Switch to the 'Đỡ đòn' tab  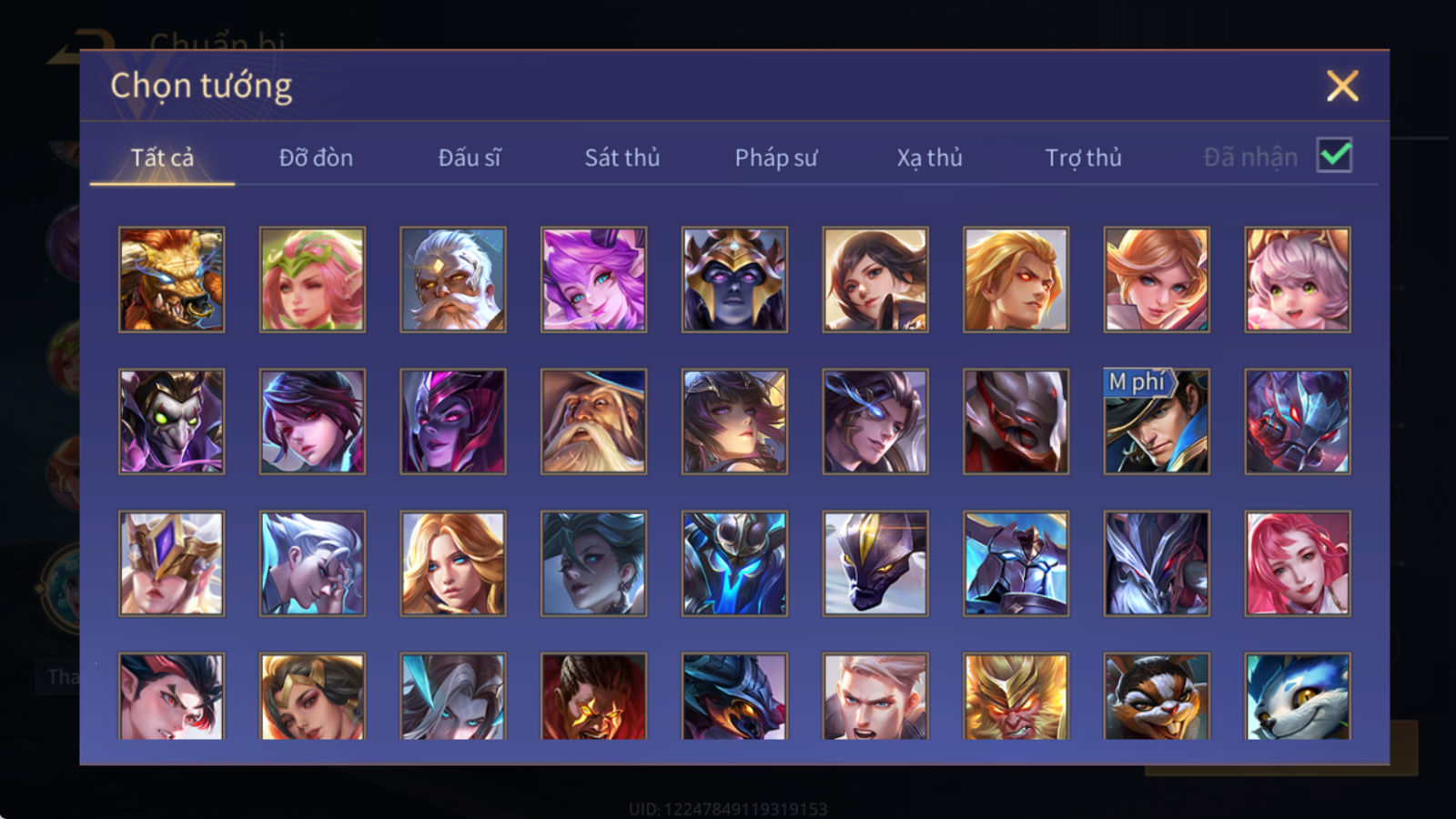316,157
